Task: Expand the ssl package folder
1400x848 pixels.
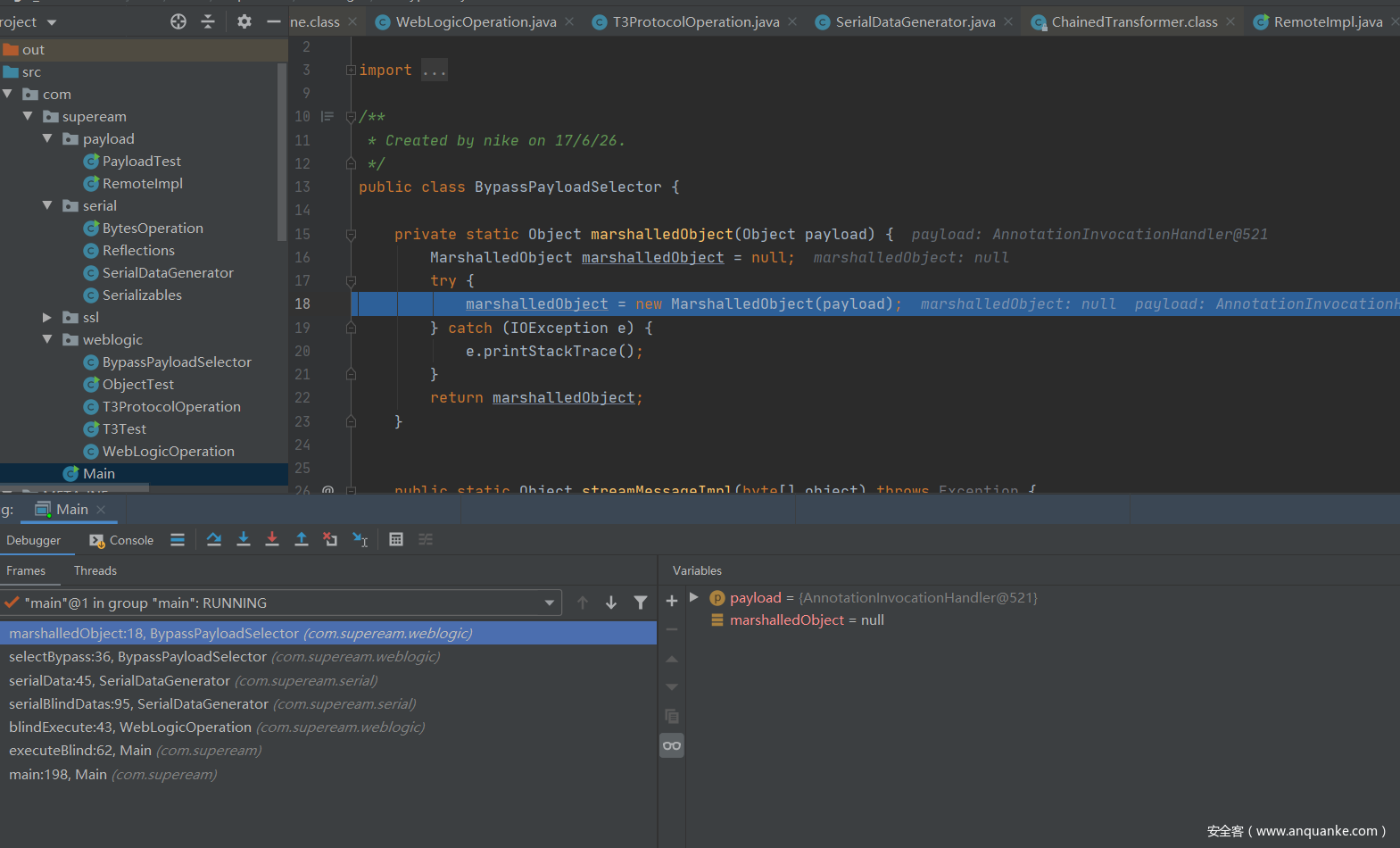Action: [47, 318]
